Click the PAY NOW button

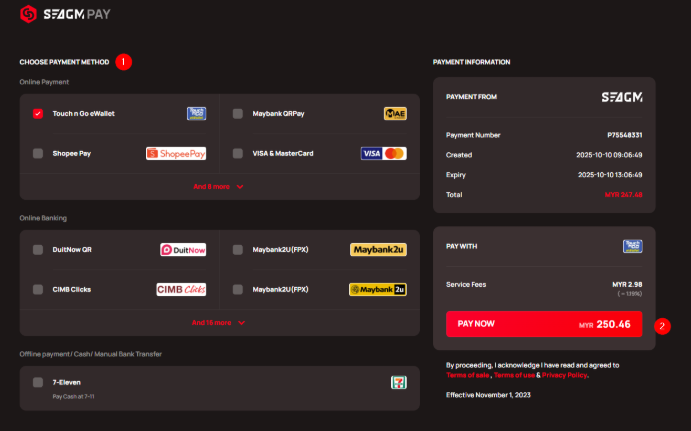[544, 324]
